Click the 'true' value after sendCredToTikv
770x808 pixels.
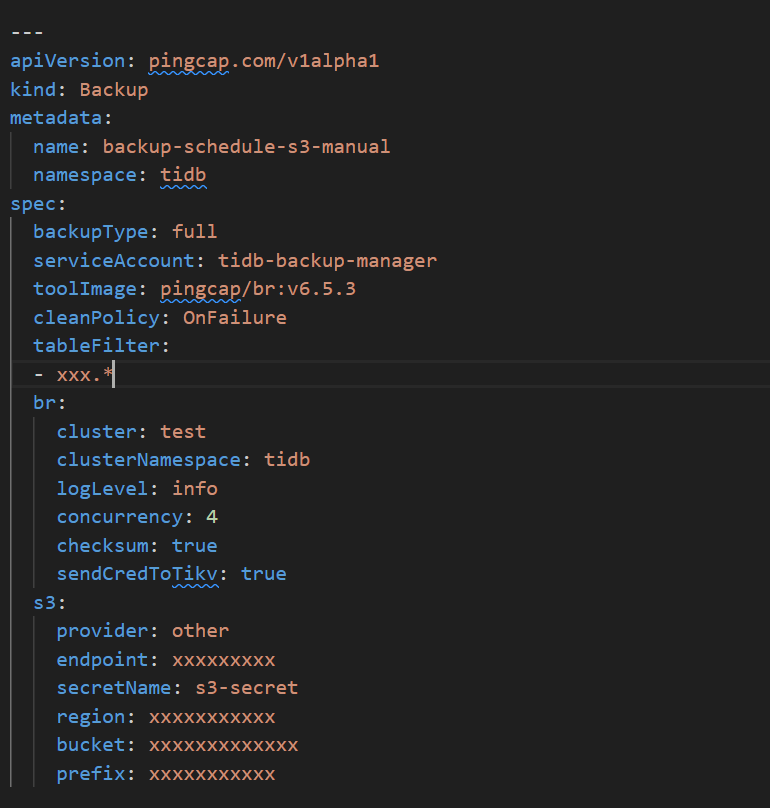(264, 574)
